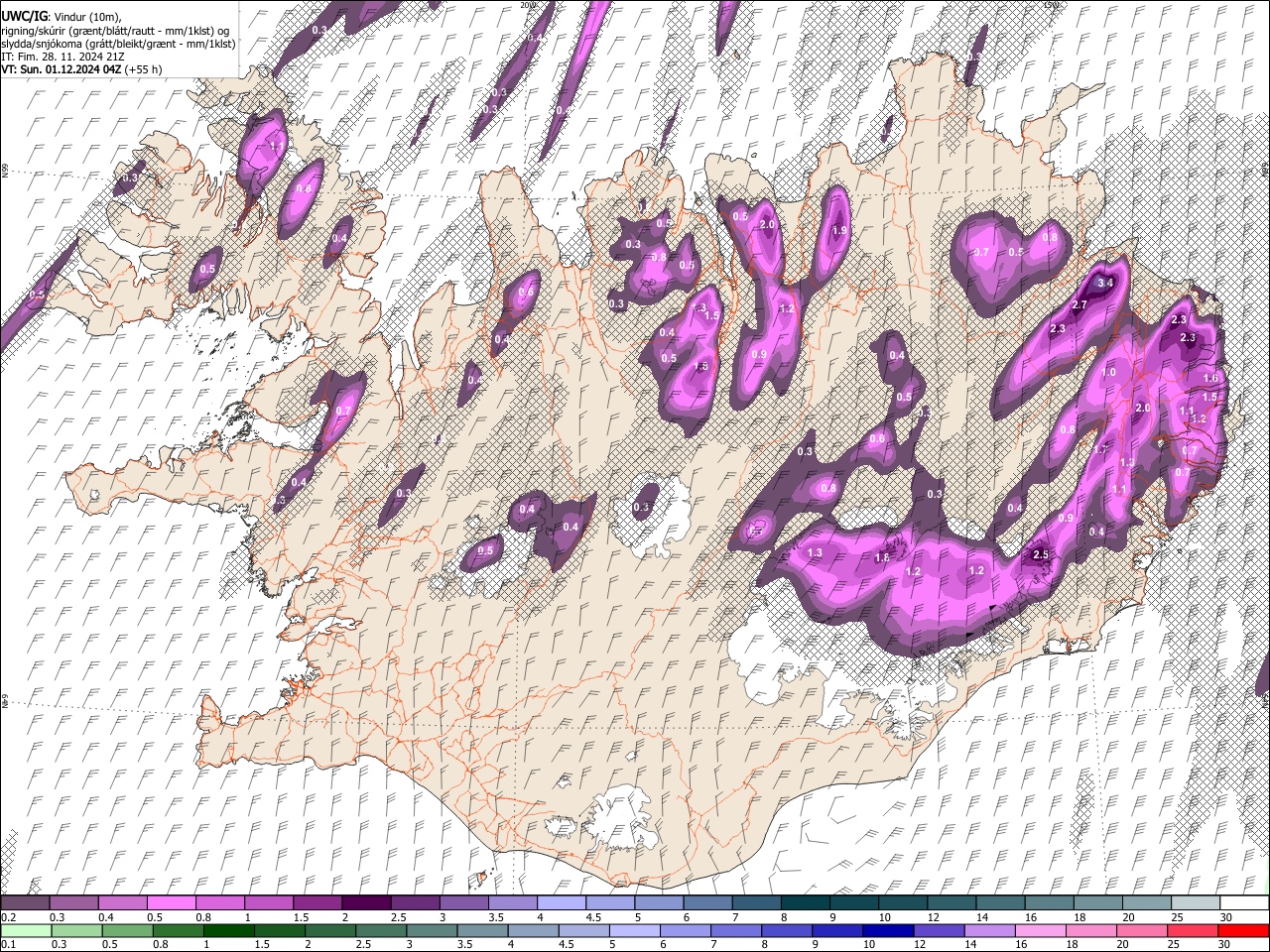Click the bold 'VT: Sun. 01.12.2024 04Z' text
Image resolution: width=1270 pixels, height=952 pixels.
coord(62,69)
